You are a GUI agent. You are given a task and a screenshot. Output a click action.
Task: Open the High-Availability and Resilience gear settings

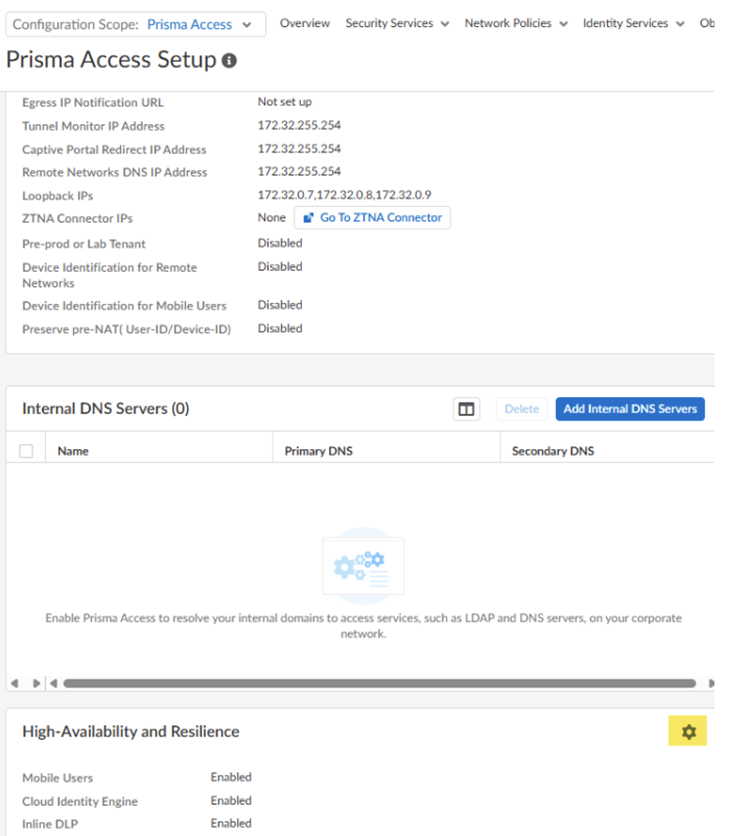pos(688,732)
